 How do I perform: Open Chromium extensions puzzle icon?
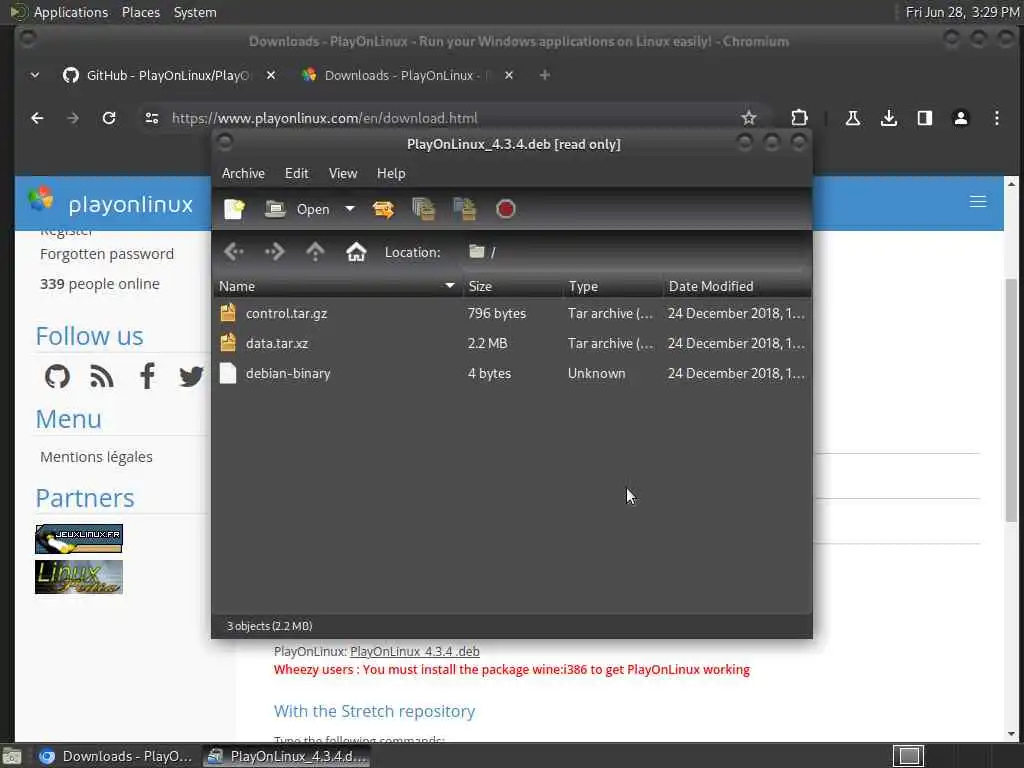point(799,118)
